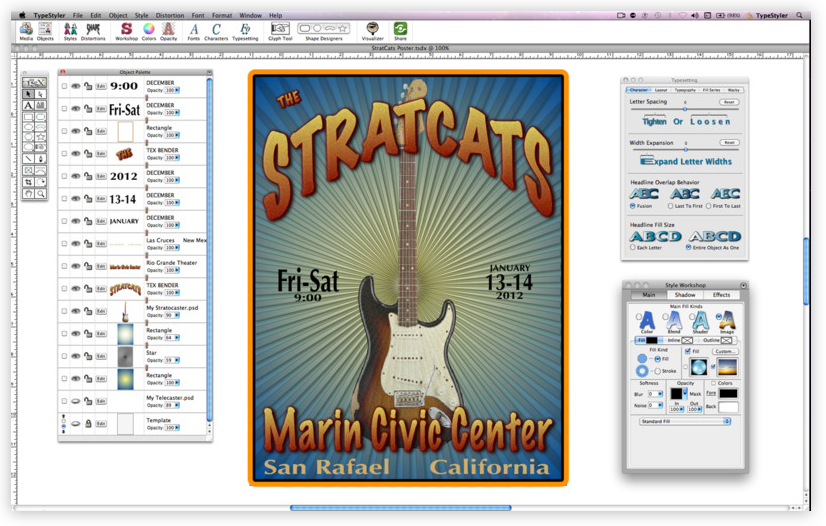Viewport: 826px width, 526px height.
Task: Open the Visualizer toolbar icon
Action: tap(372, 31)
